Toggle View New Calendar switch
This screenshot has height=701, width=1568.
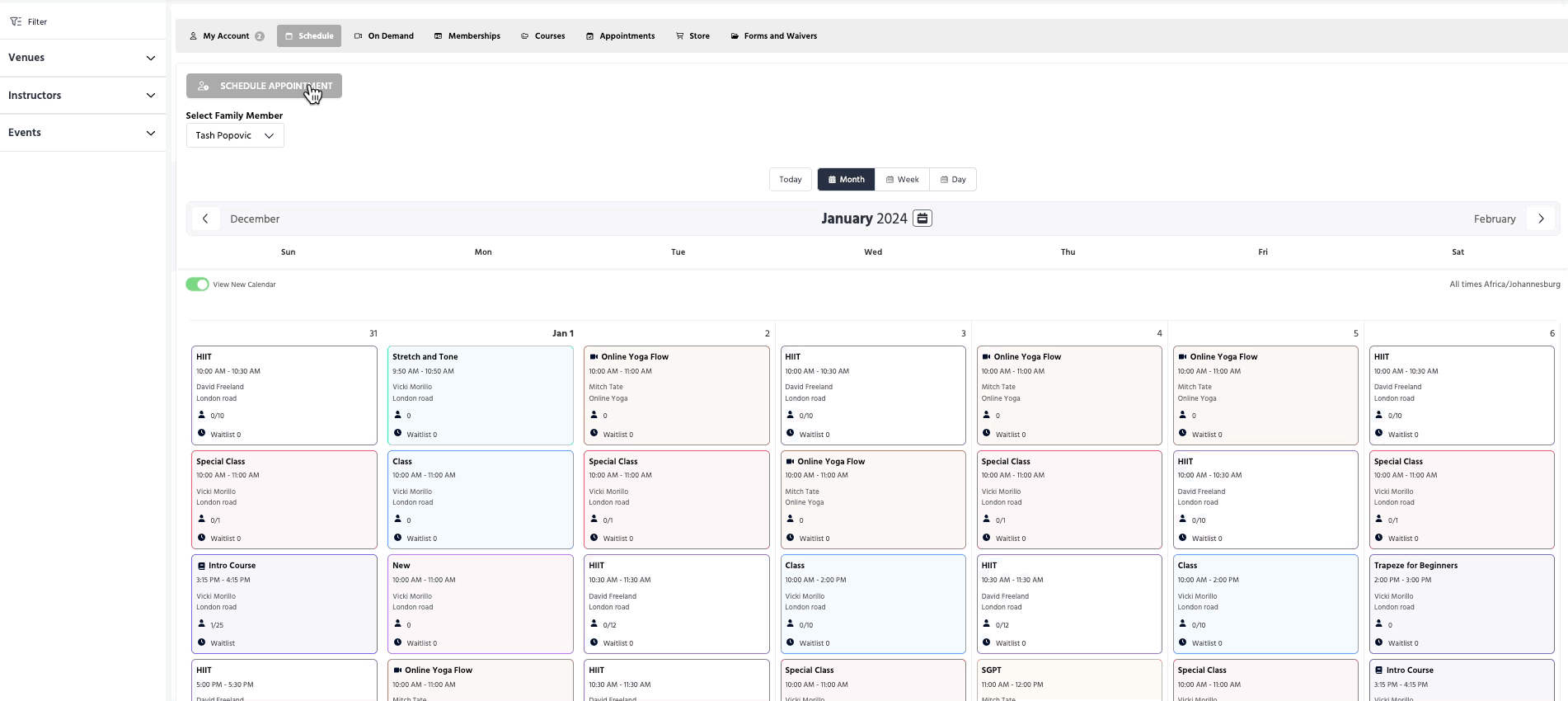point(197,285)
